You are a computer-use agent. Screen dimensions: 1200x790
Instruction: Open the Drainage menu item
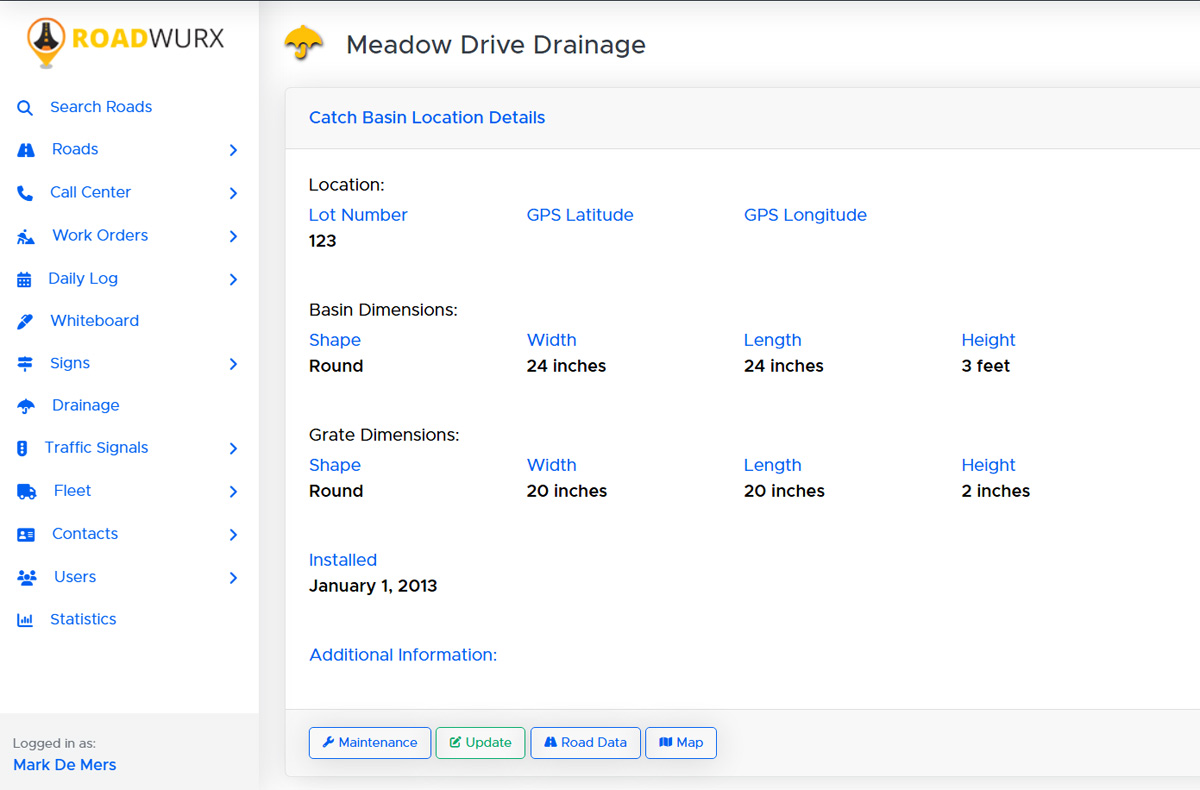tap(85, 405)
